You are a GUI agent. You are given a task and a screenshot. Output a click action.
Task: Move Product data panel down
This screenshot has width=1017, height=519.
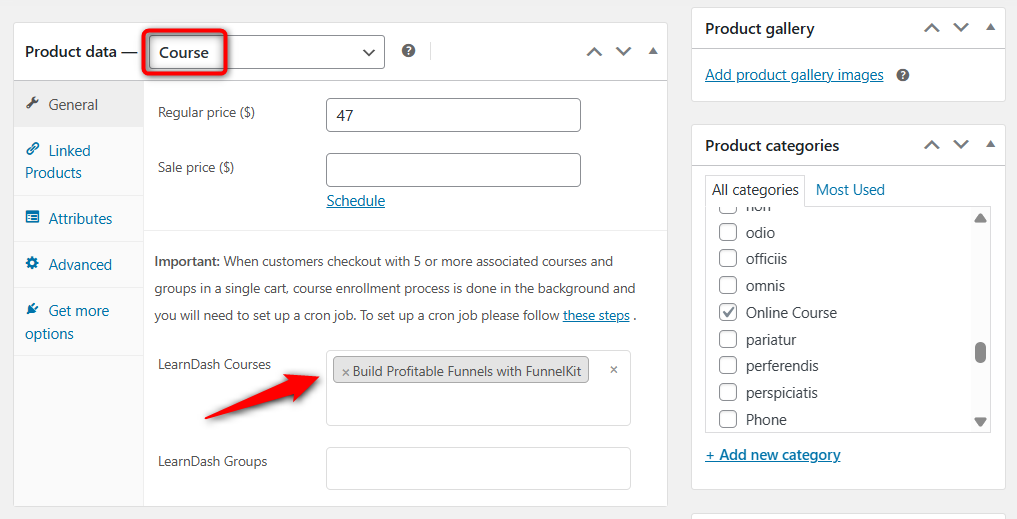point(624,51)
